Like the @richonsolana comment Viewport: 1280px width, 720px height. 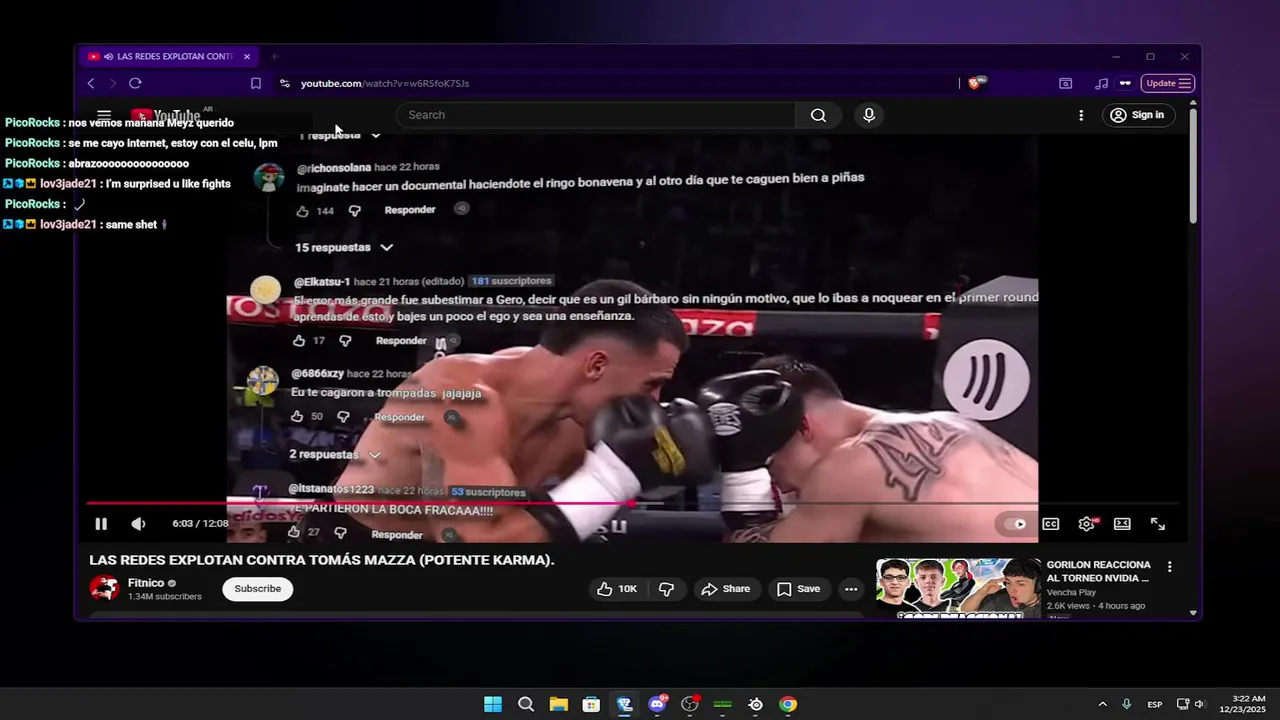point(303,211)
